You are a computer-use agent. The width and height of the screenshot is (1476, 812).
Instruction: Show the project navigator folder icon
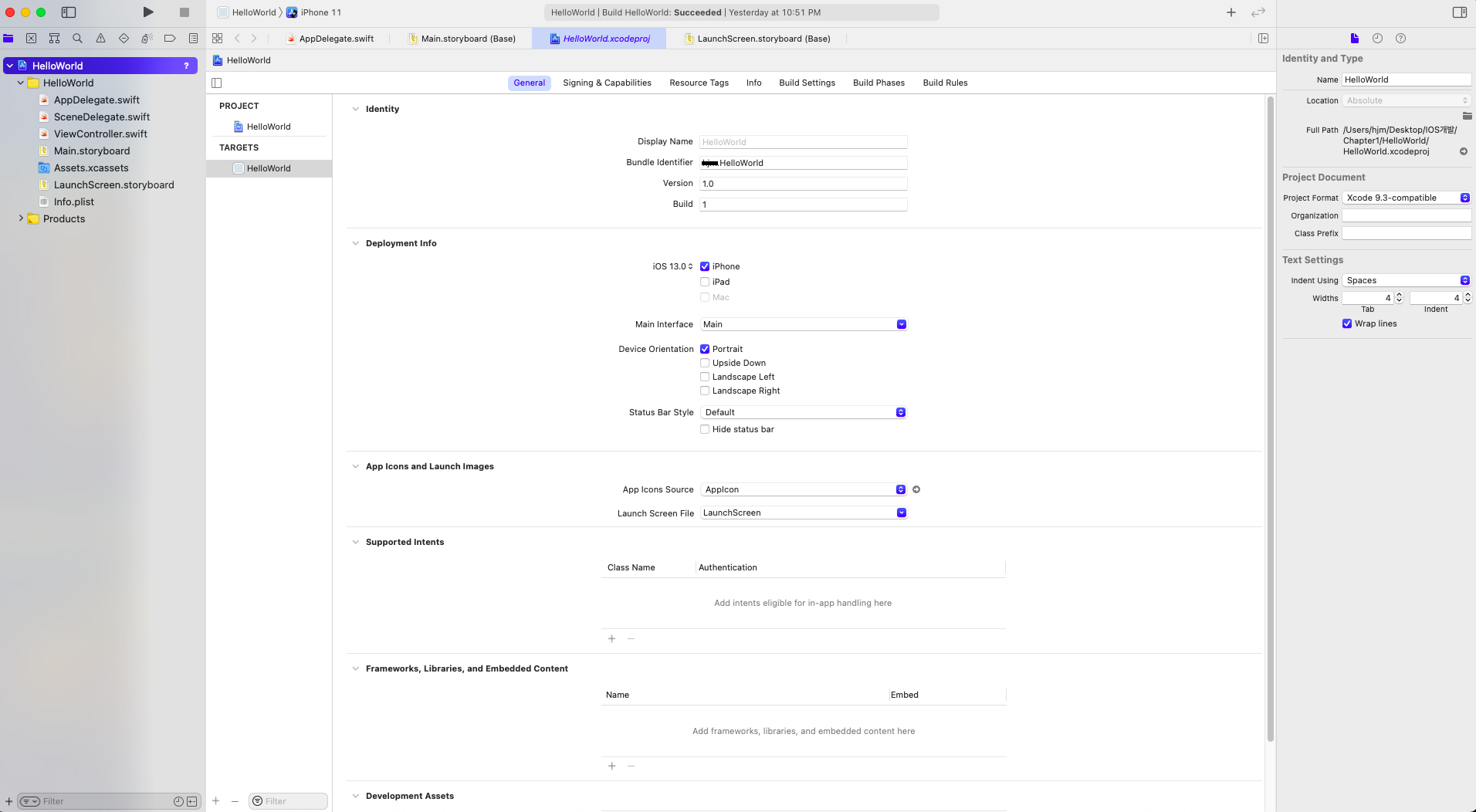pyautogui.click(x=8, y=38)
